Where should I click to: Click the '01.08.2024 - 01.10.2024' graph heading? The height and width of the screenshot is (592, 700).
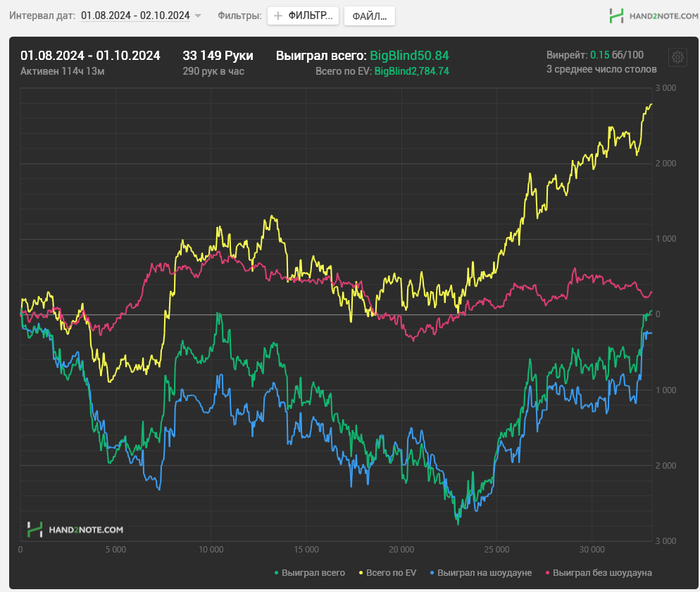tap(90, 56)
